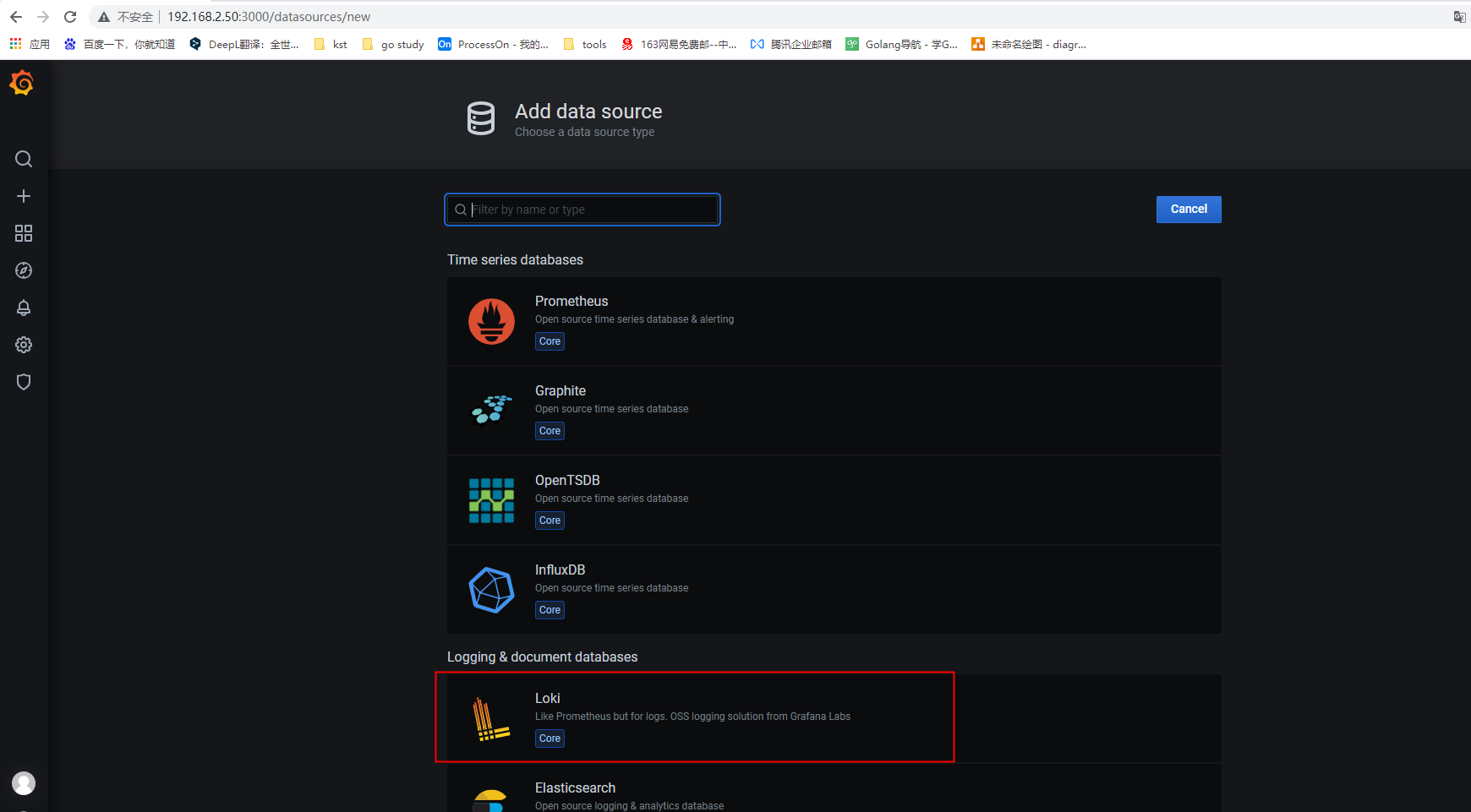Click the not-secure warning icon in address bar
Viewport: 1471px width, 812px height.
tap(104, 17)
